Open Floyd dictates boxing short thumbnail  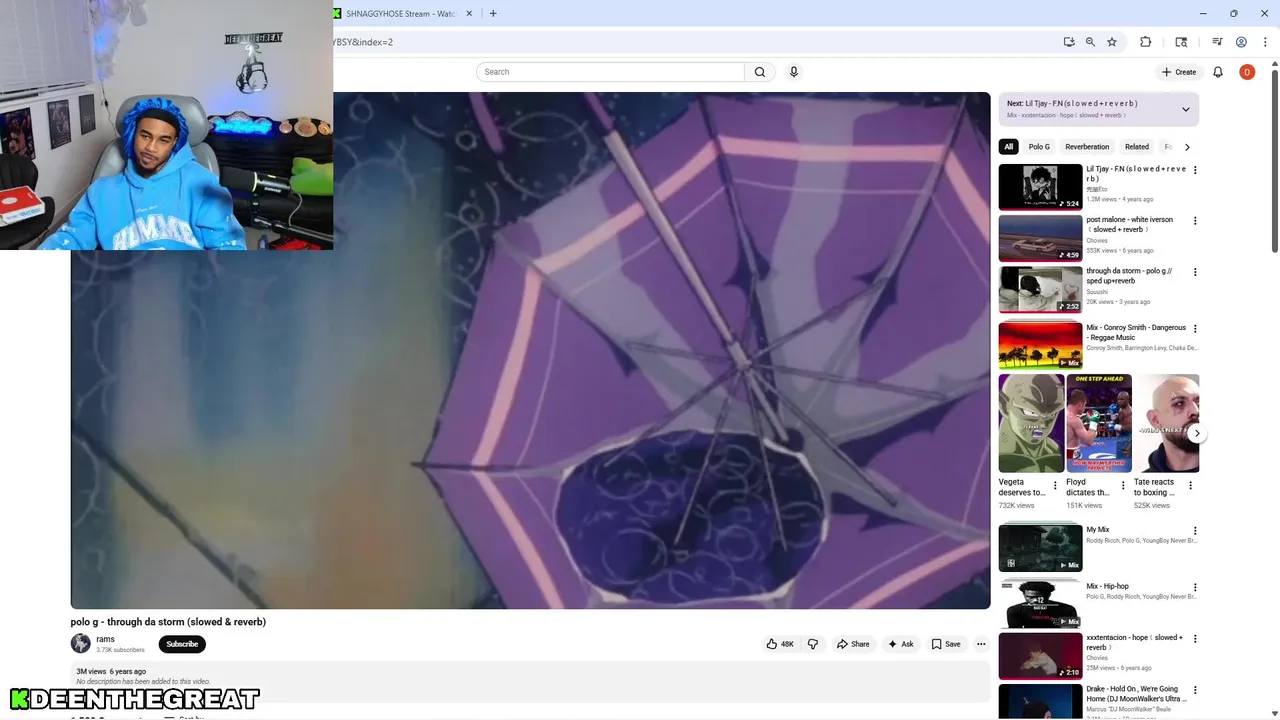pos(1099,423)
